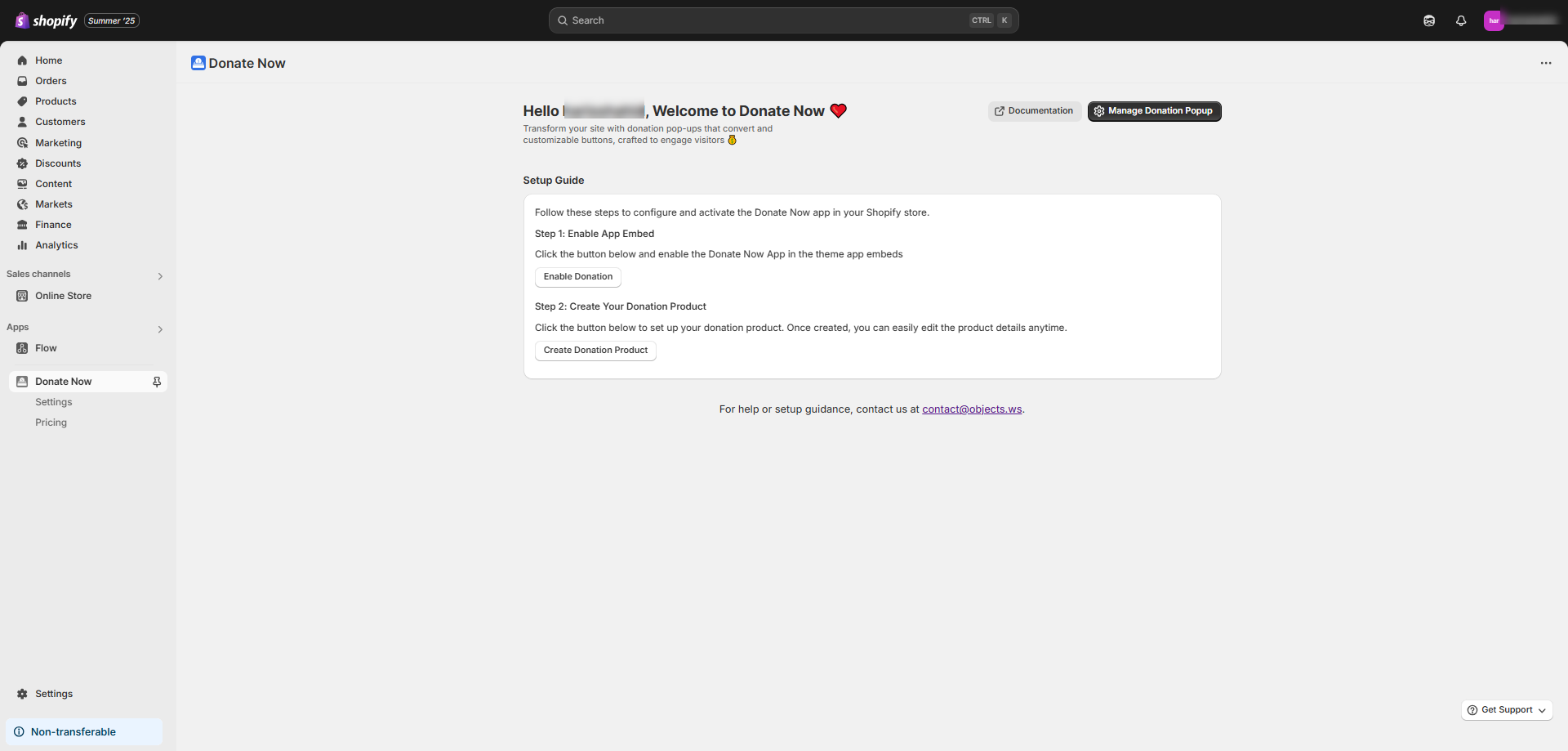The image size is (1568, 751).
Task: Click the Shopify logo
Action: tap(46, 20)
